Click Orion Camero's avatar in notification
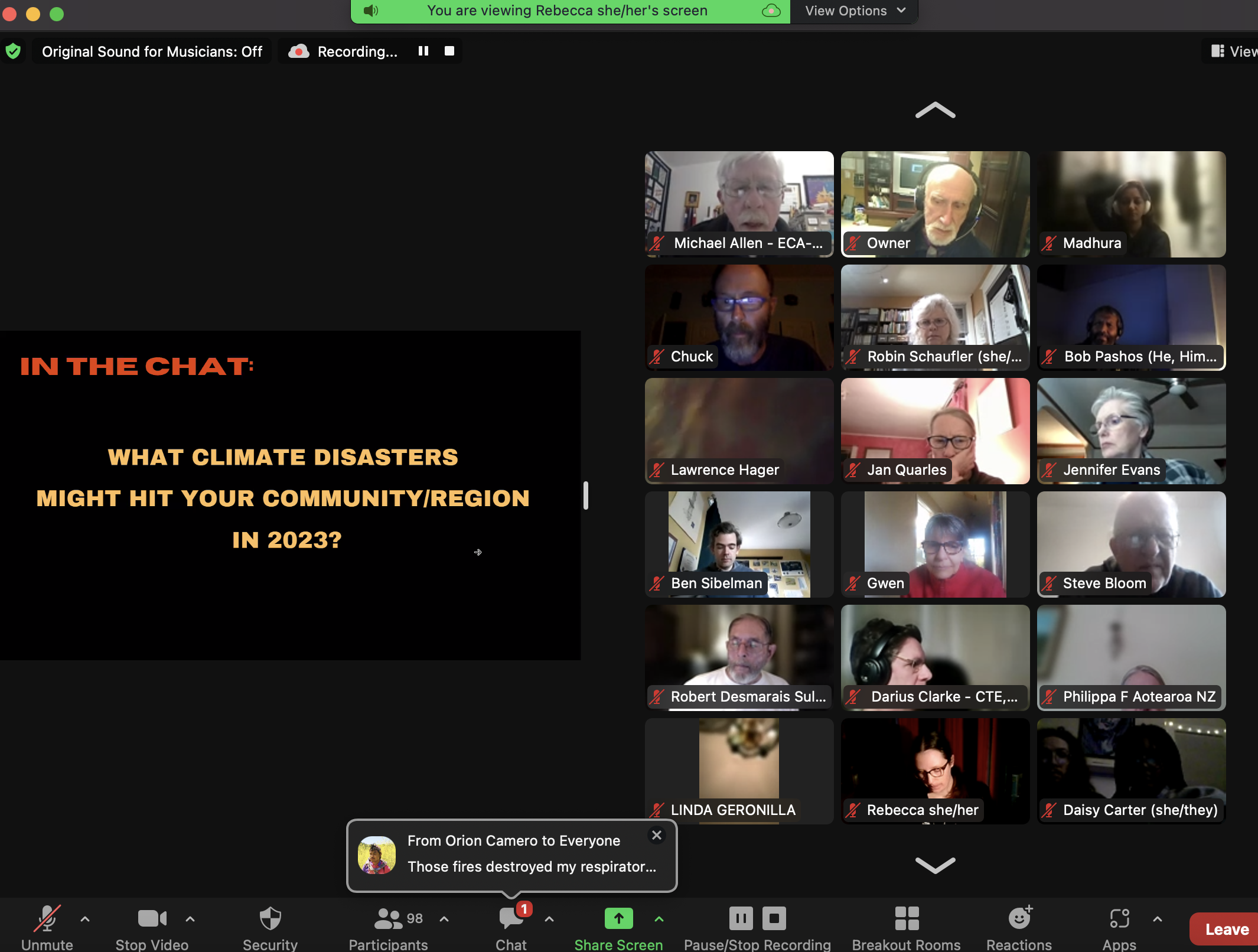This screenshot has width=1258, height=952. coord(377,855)
